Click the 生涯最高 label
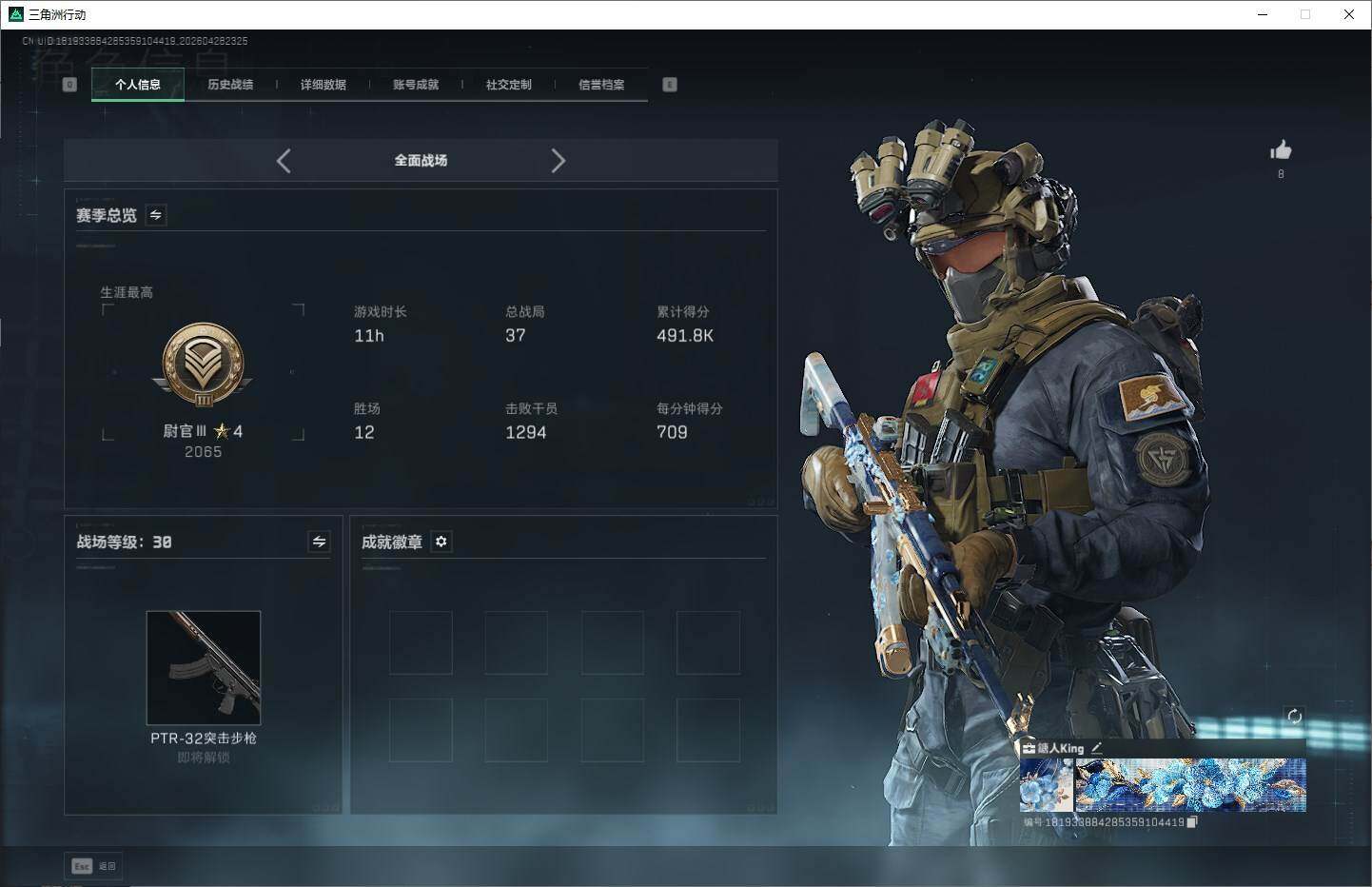 127,292
